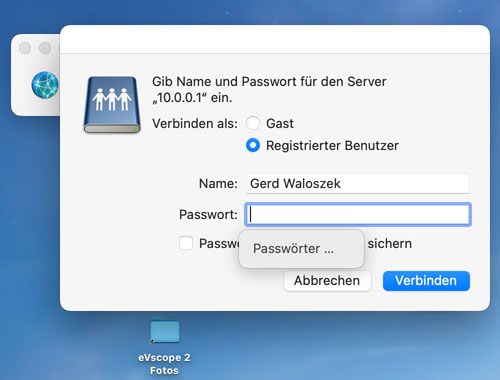Click the Verbinden button
The image size is (500, 380).
(x=426, y=281)
